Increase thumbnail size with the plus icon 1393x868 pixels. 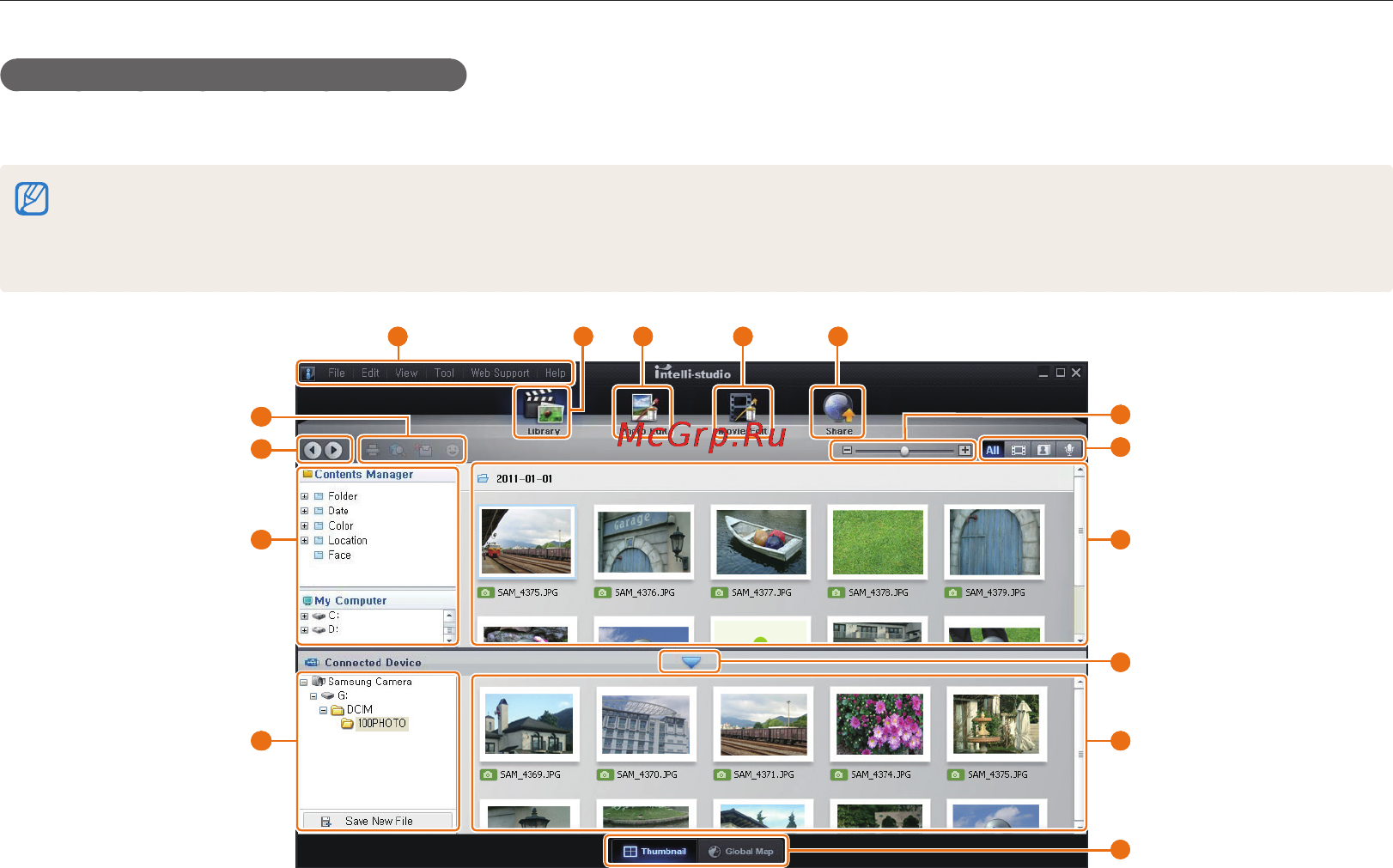965,450
